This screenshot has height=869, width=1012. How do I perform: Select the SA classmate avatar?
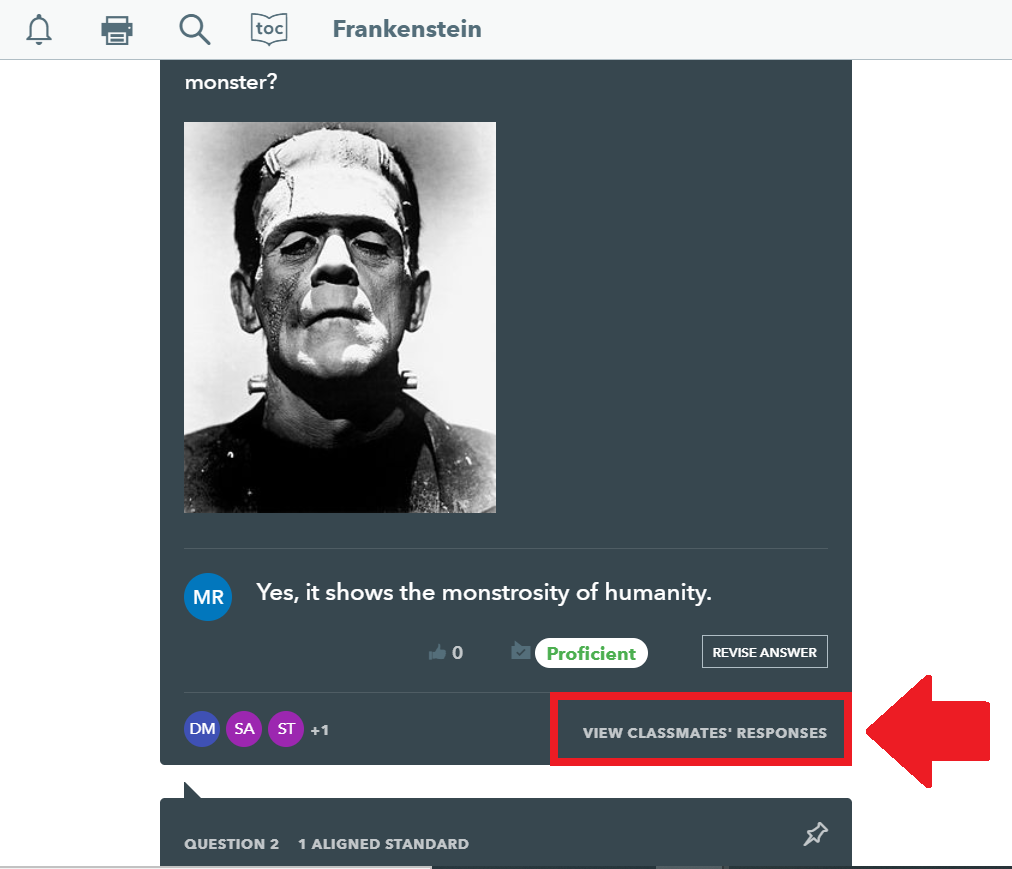pos(244,729)
